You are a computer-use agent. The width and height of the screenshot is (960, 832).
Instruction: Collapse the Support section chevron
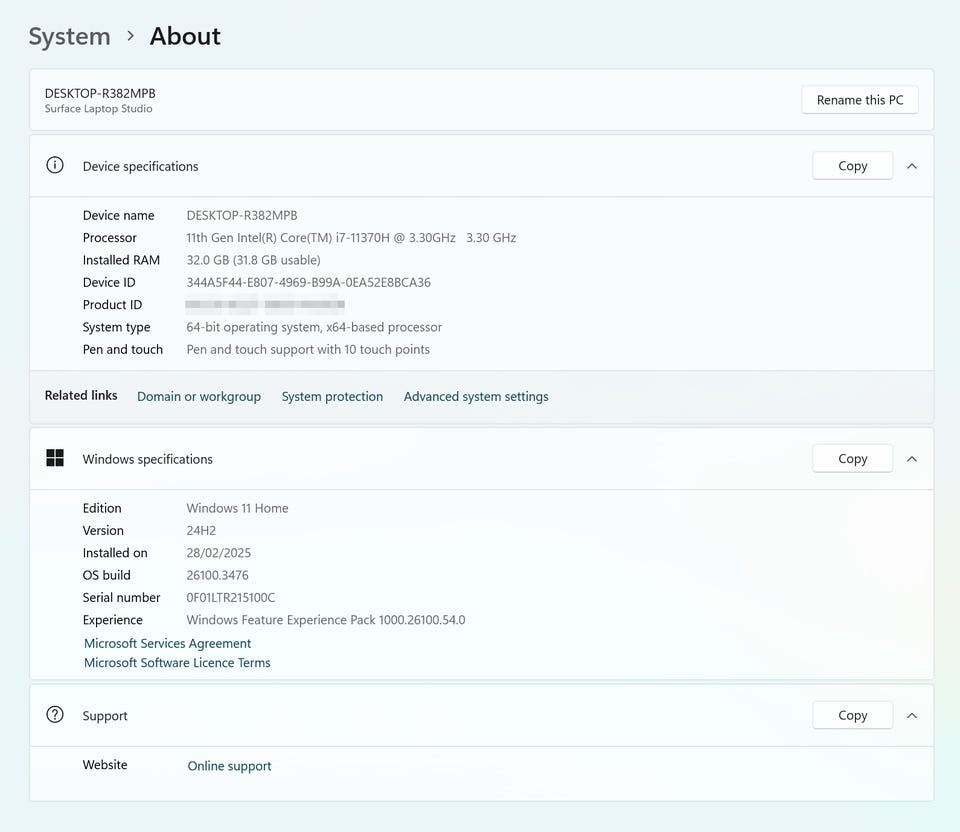click(911, 715)
